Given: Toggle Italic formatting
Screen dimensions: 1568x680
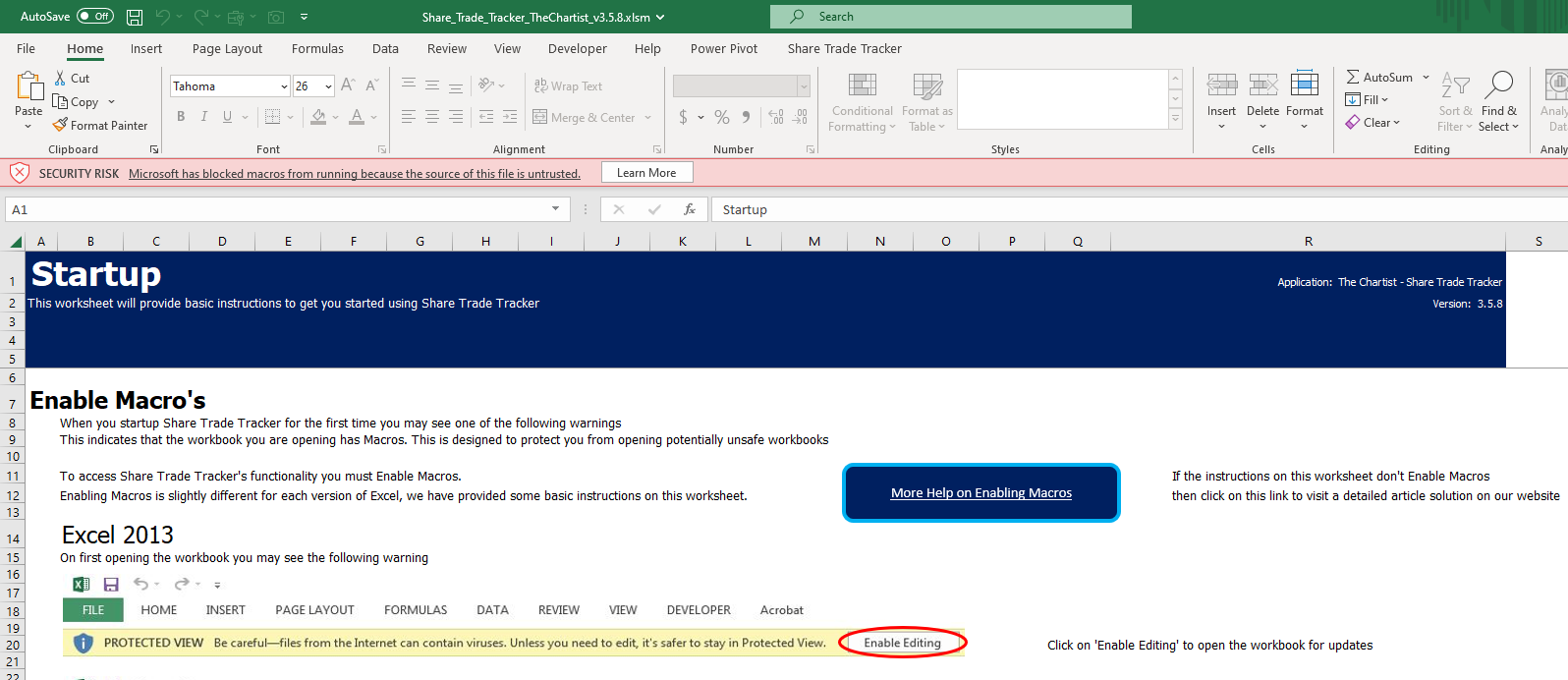Looking at the screenshot, I should (204, 117).
